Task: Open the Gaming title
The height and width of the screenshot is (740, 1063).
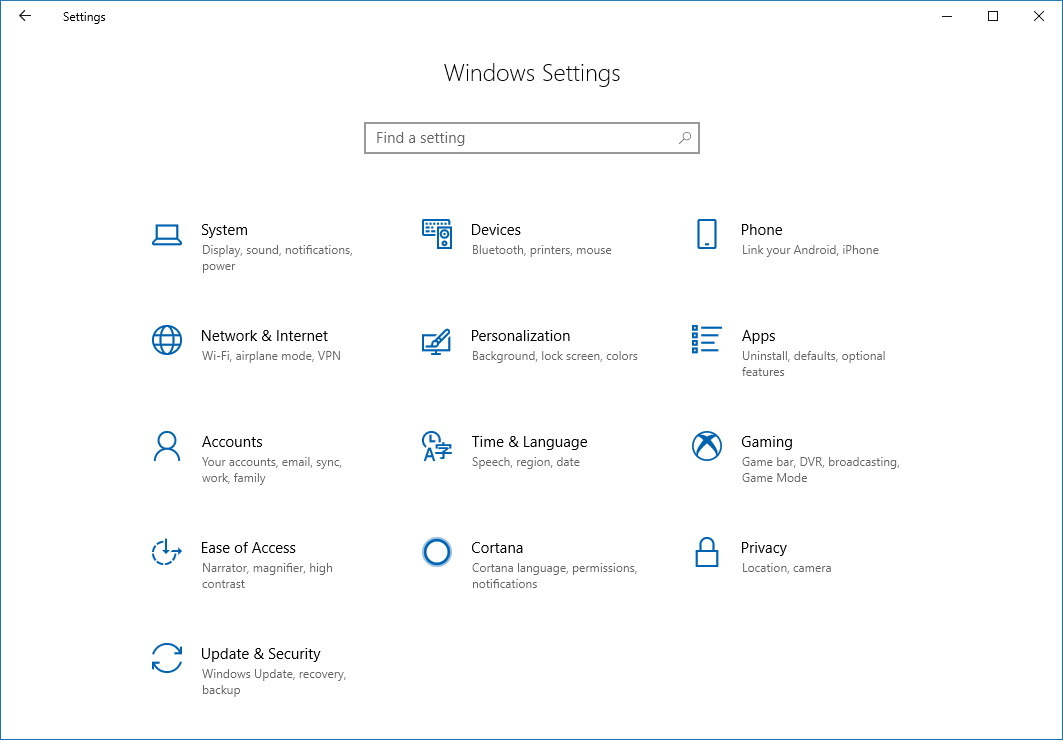Action: pos(767,442)
